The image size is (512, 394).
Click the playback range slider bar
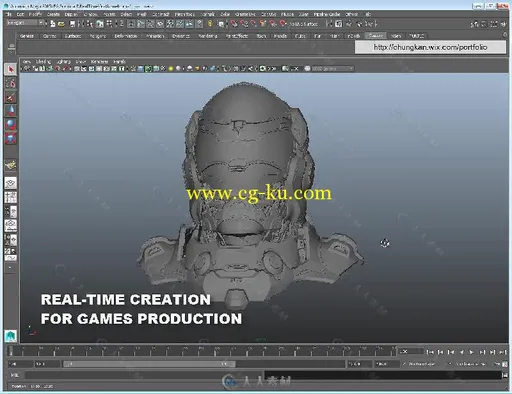click(x=149, y=364)
